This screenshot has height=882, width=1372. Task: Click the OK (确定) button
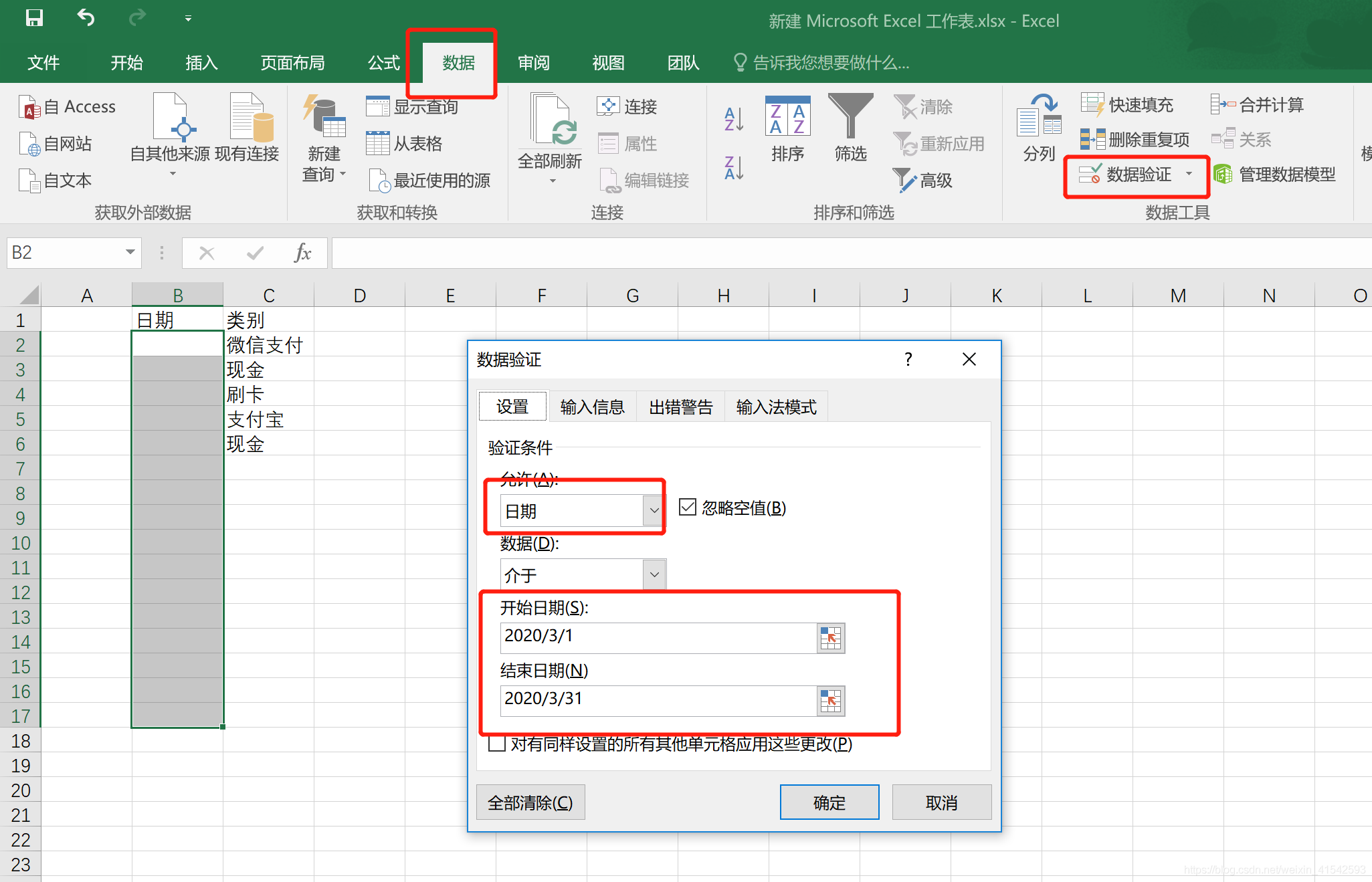[x=829, y=802]
